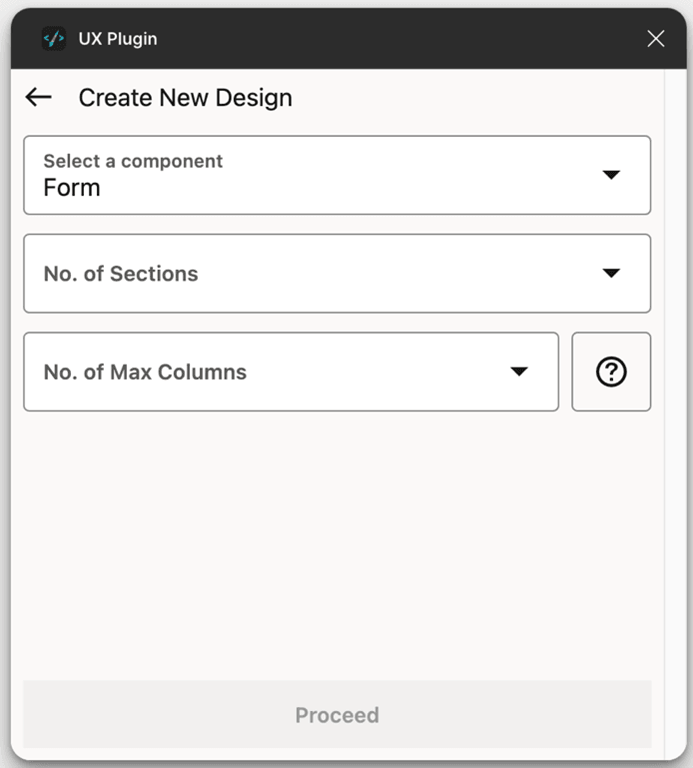Screen dimensions: 693x768
Task: Click the middle of the Sections selector box
Action: (337, 273)
